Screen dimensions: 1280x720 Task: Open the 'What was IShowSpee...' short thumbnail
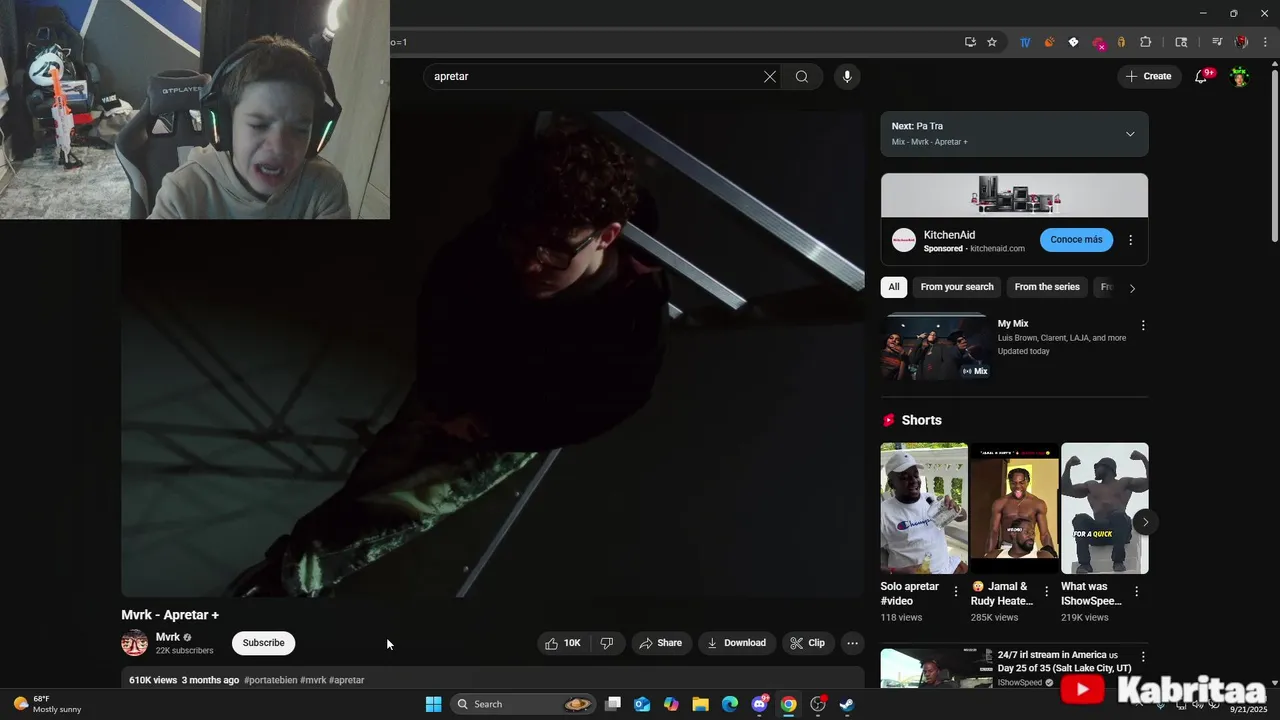pyautogui.click(x=1104, y=508)
